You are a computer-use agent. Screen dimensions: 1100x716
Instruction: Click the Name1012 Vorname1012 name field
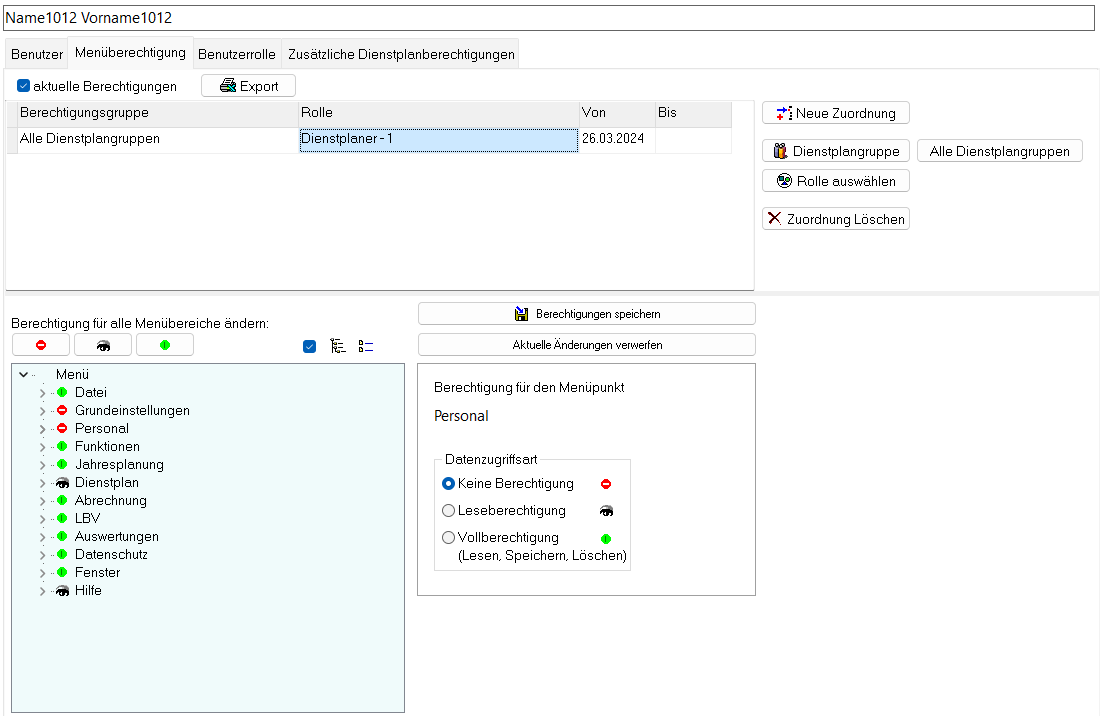click(x=549, y=18)
